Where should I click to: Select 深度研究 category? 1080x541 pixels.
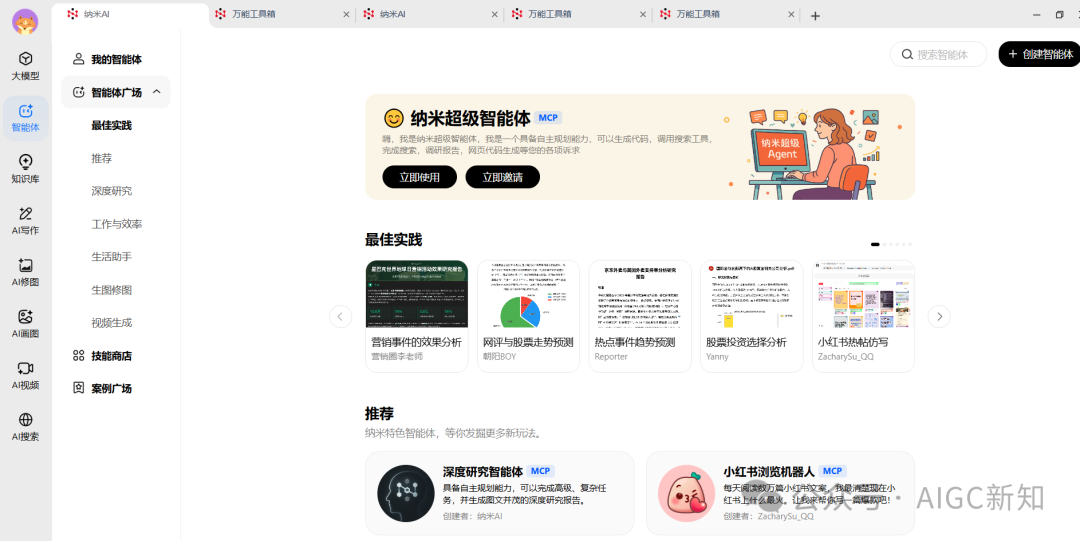(x=112, y=191)
